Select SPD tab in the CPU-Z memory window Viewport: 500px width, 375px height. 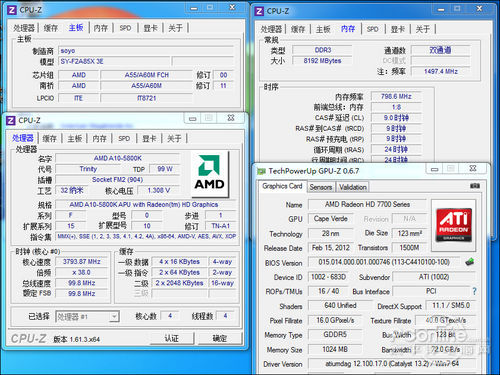pyautogui.click(x=373, y=29)
